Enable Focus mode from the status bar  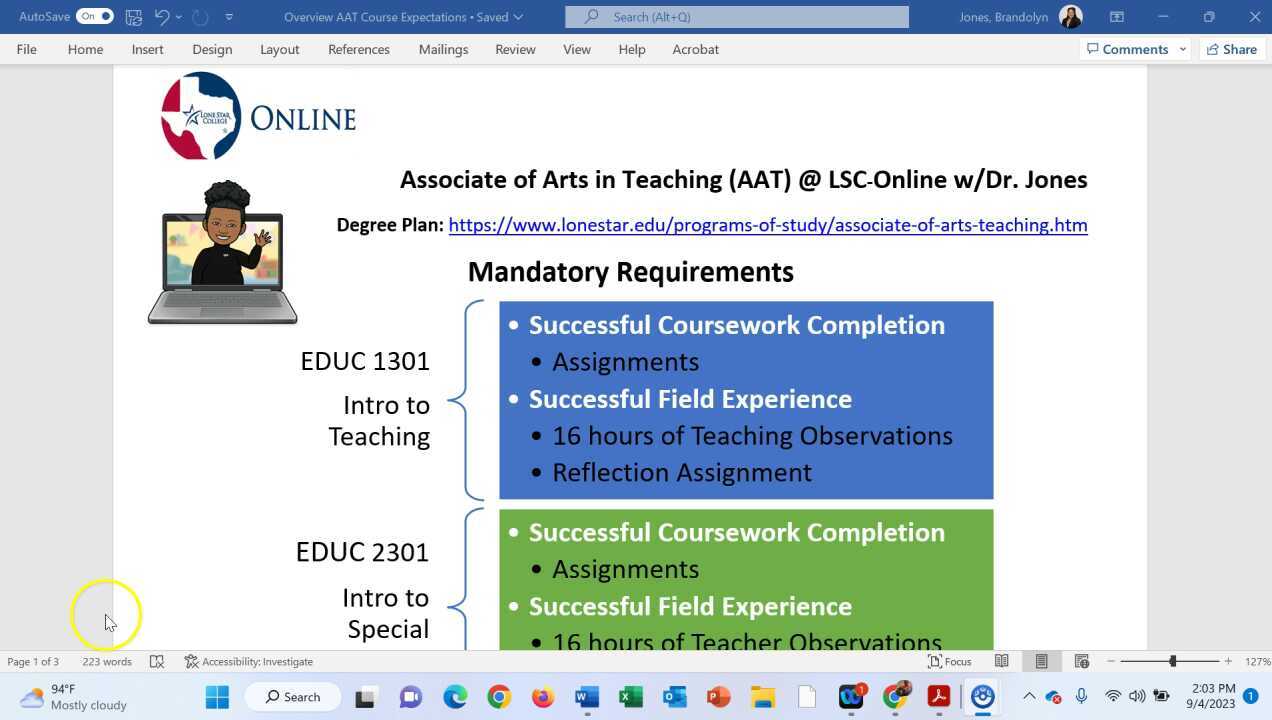click(x=950, y=661)
